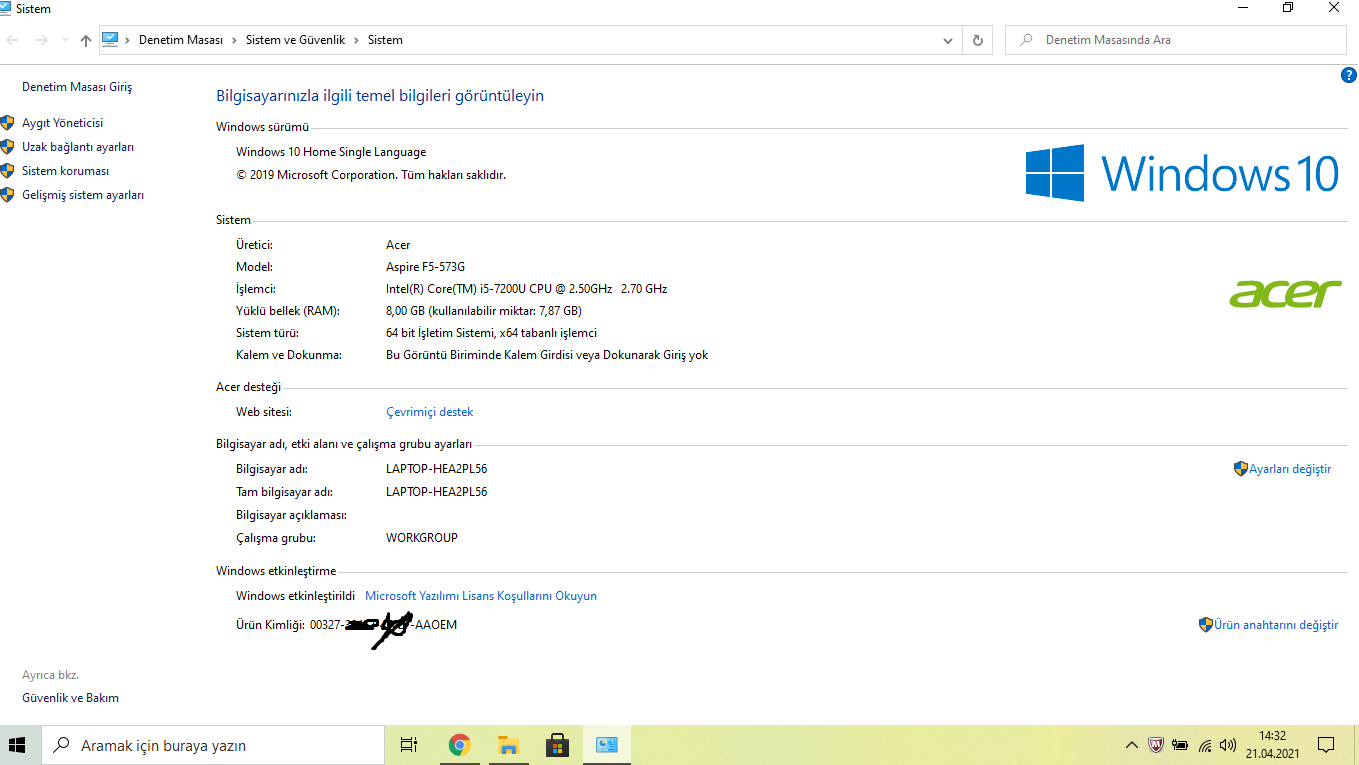
Task: Select the Sistem breadcrumb item
Action: (x=385, y=40)
